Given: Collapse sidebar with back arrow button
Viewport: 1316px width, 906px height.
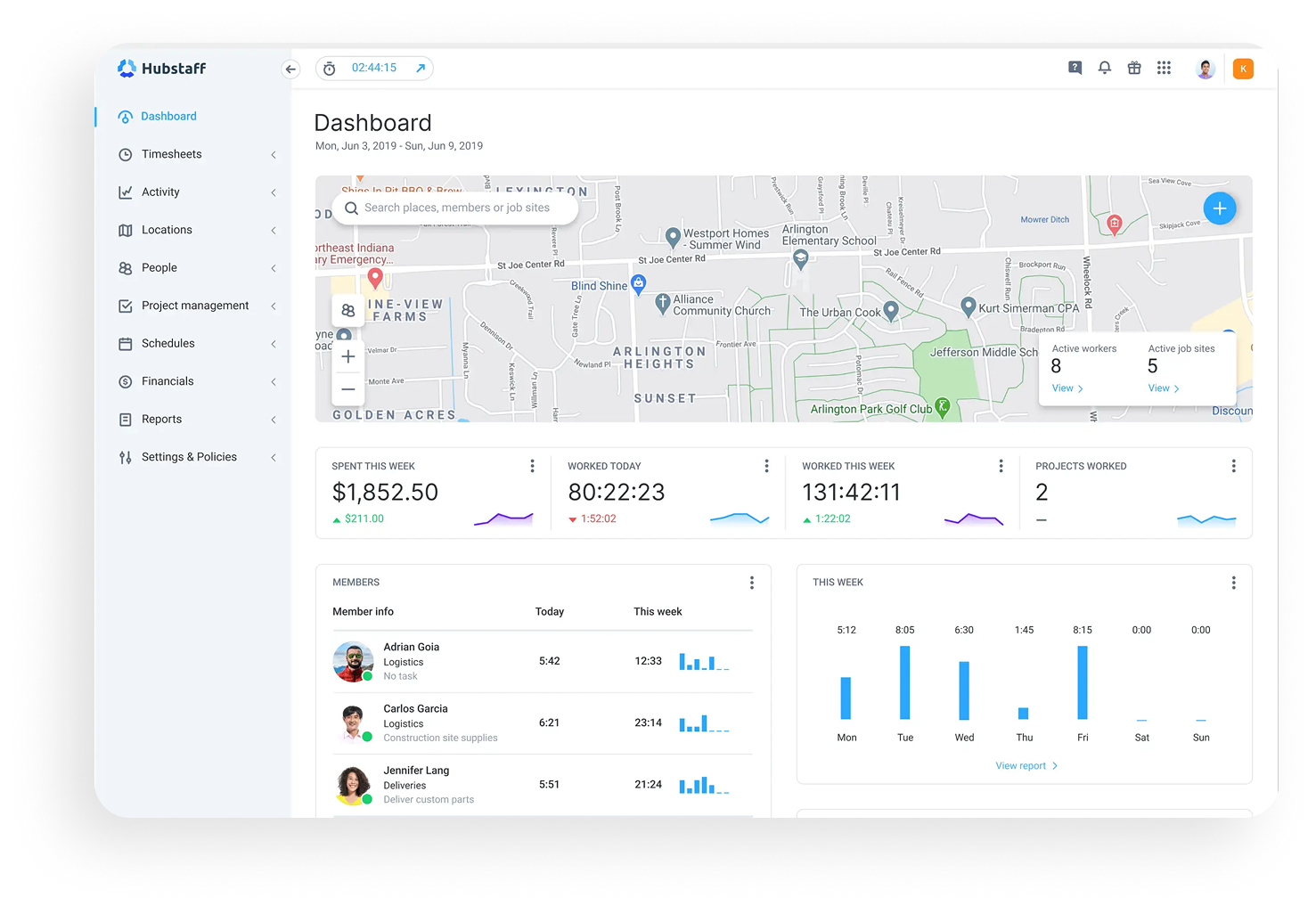Looking at the screenshot, I should point(290,69).
